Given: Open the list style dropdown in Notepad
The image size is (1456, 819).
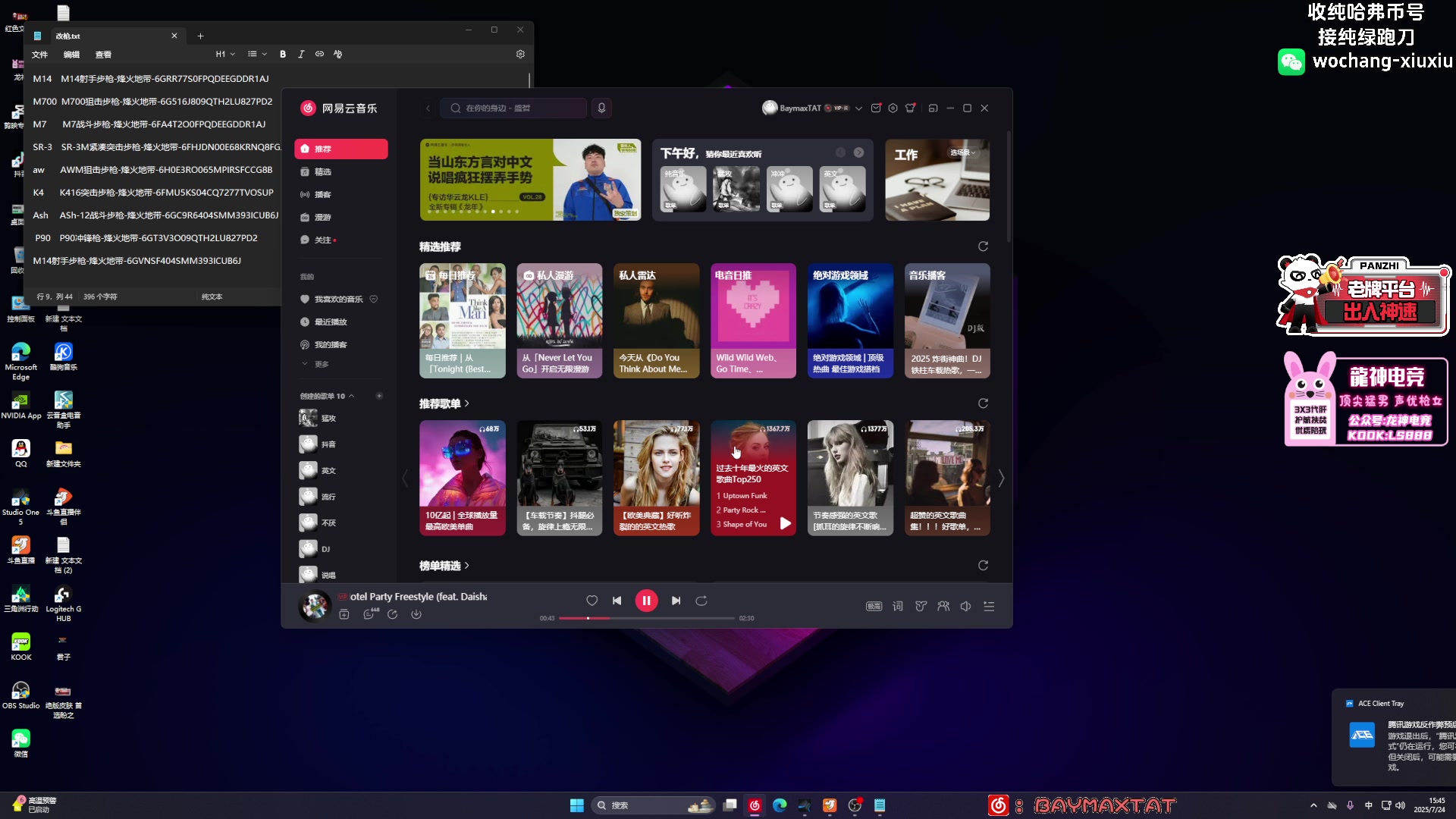Looking at the screenshot, I should click(x=257, y=55).
